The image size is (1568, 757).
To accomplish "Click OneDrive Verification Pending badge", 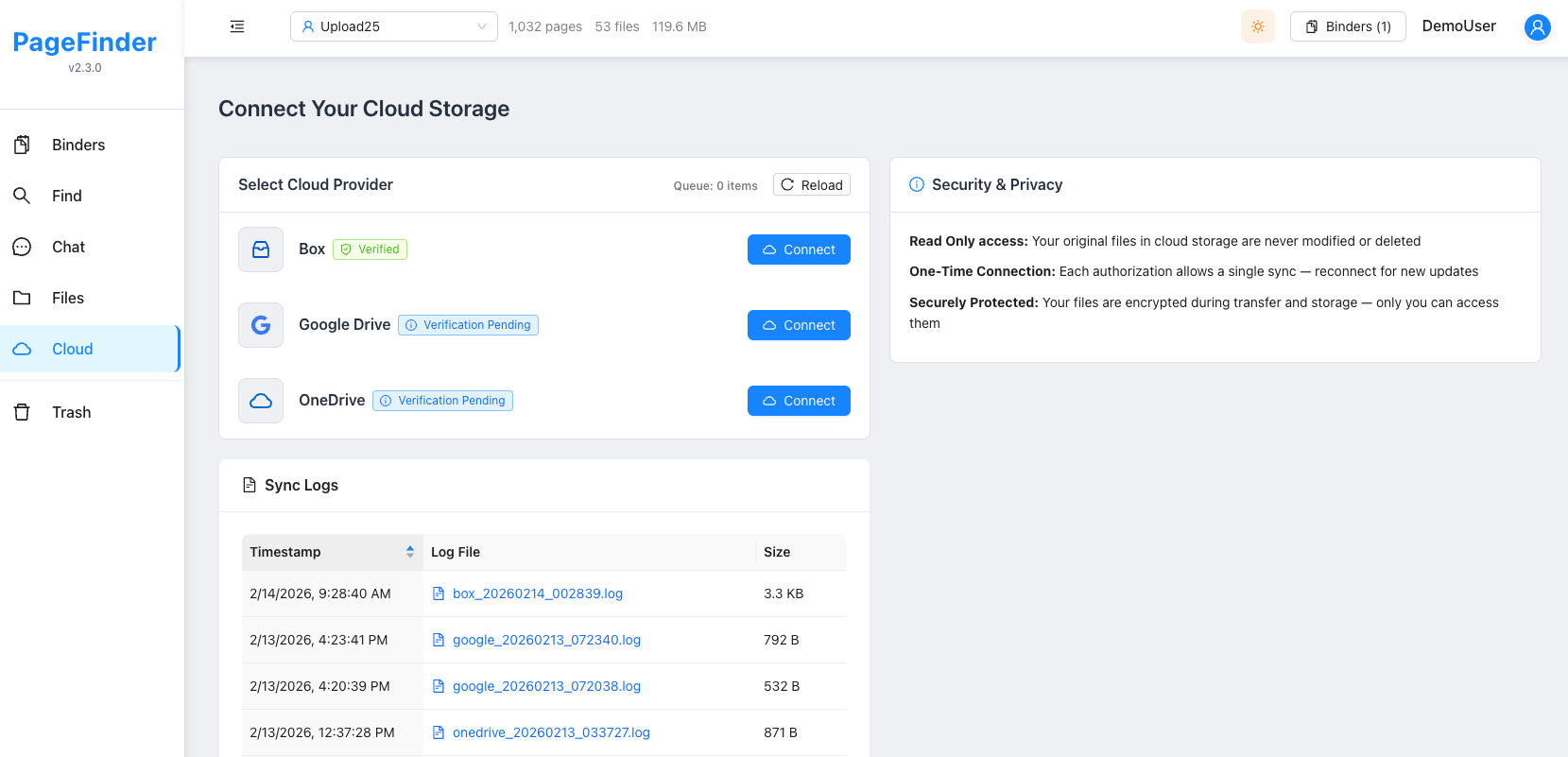I will (x=442, y=401).
